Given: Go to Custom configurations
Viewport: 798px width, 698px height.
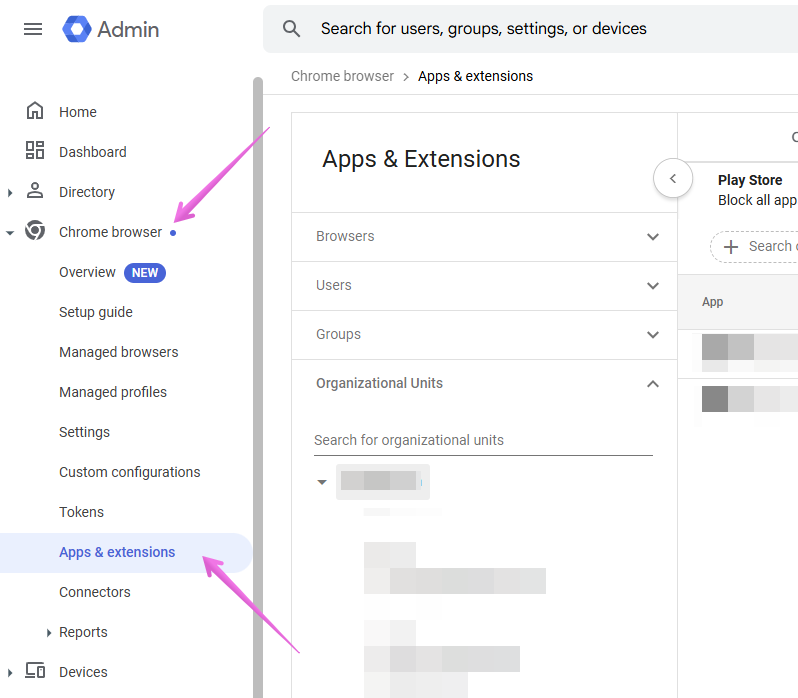Looking at the screenshot, I should coord(129,472).
